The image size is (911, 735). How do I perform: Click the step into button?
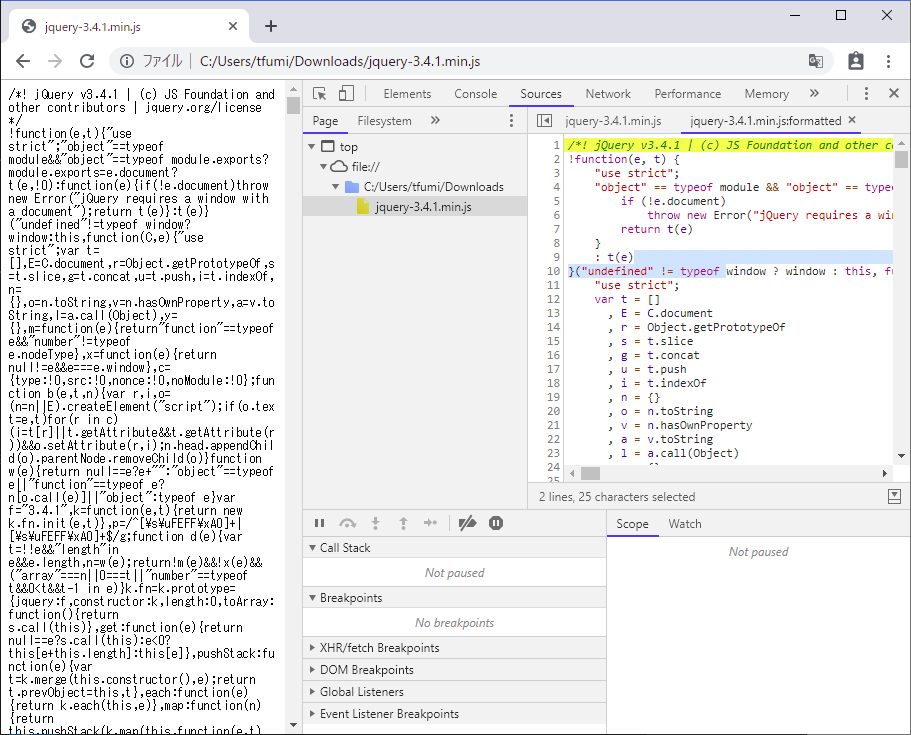pyautogui.click(x=375, y=523)
